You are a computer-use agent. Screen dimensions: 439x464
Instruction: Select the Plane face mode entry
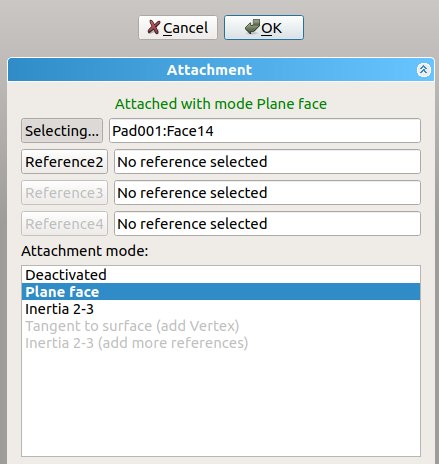click(x=221, y=292)
